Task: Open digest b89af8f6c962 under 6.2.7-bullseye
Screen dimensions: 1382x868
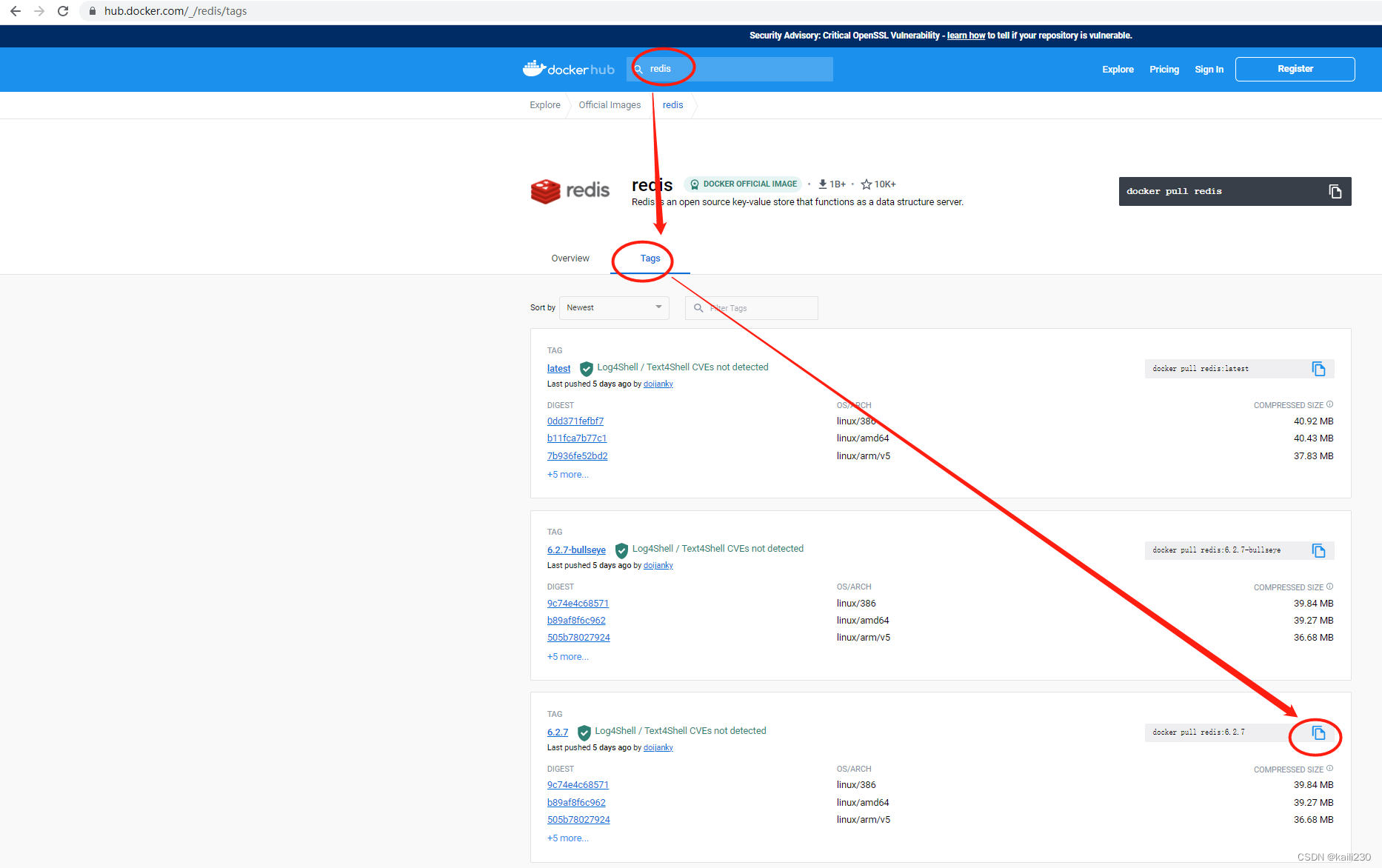Action: click(576, 621)
